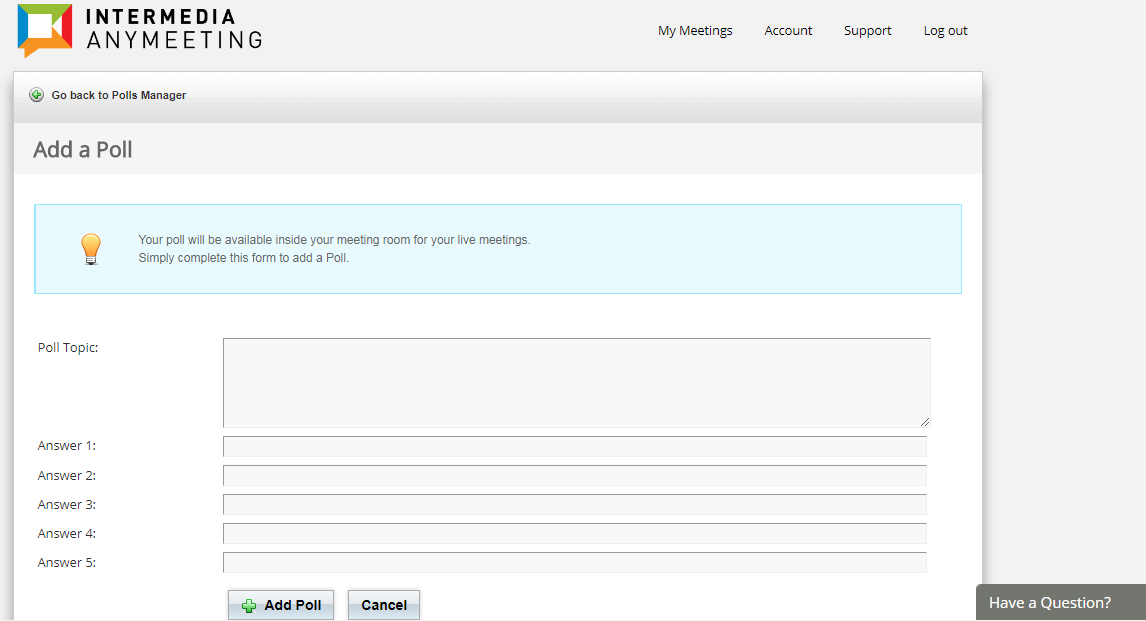Image resolution: width=1146 pixels, height=621 pixels.
Task: Click the green plus icon on Add Poll
Action: click(249, 606)
